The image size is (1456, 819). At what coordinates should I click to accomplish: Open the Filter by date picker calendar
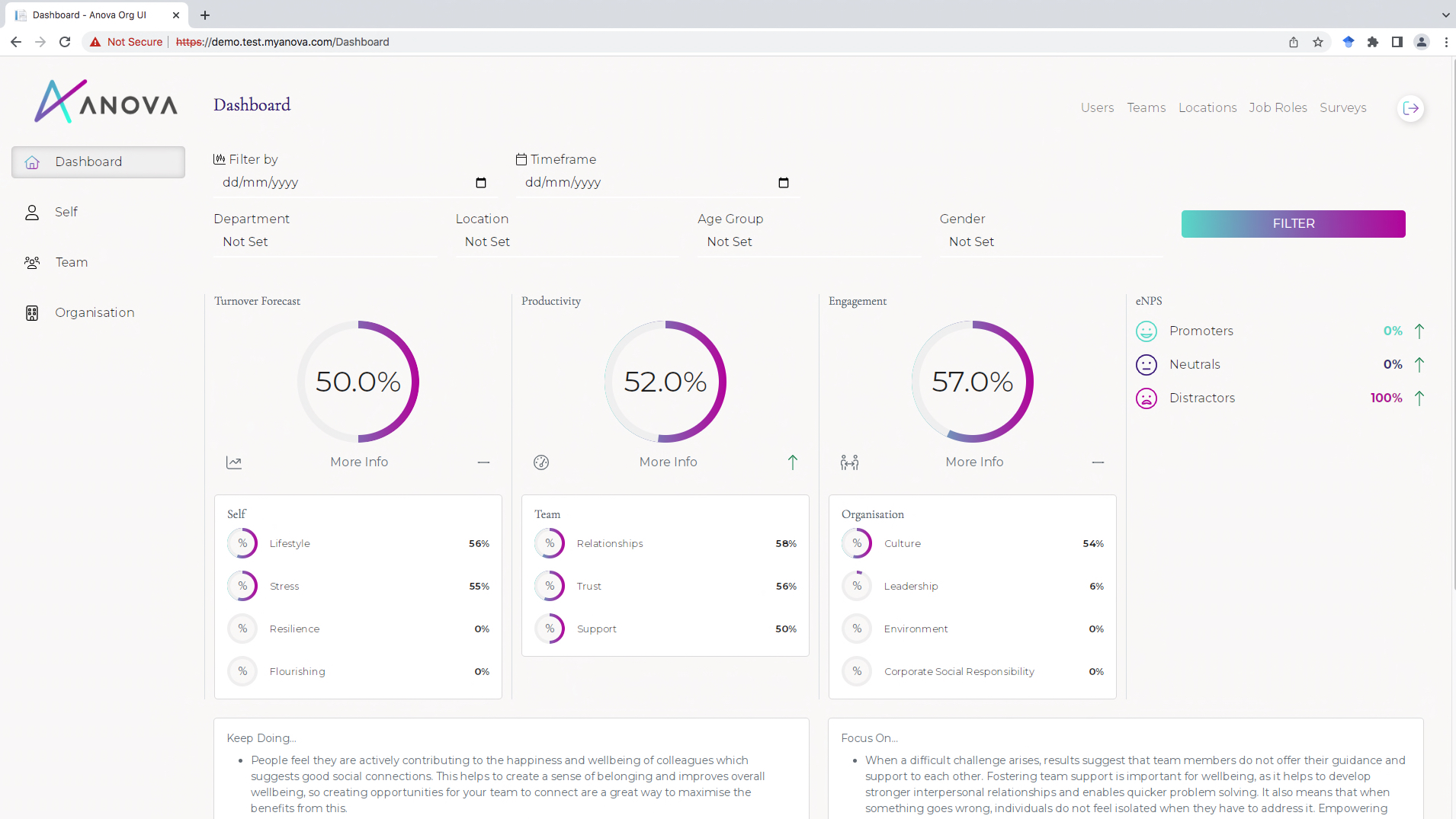coord(480,183)
